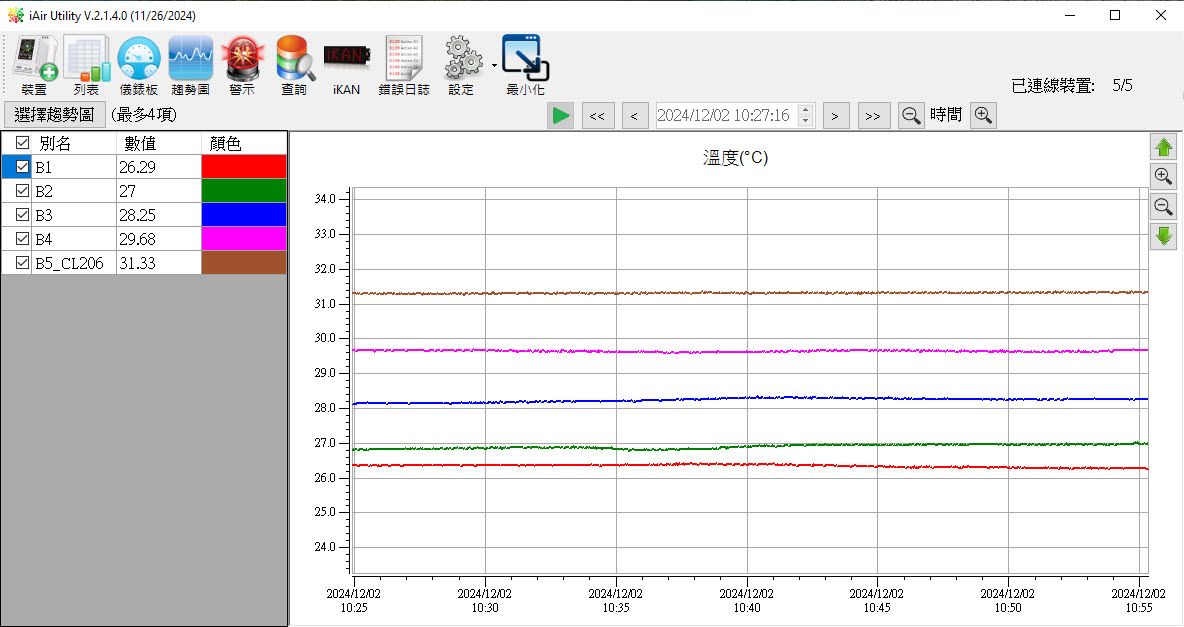This screenshot has width=1184, height=627.
Task: Shift chart down with green down arrow
Action: [1164, 236]
